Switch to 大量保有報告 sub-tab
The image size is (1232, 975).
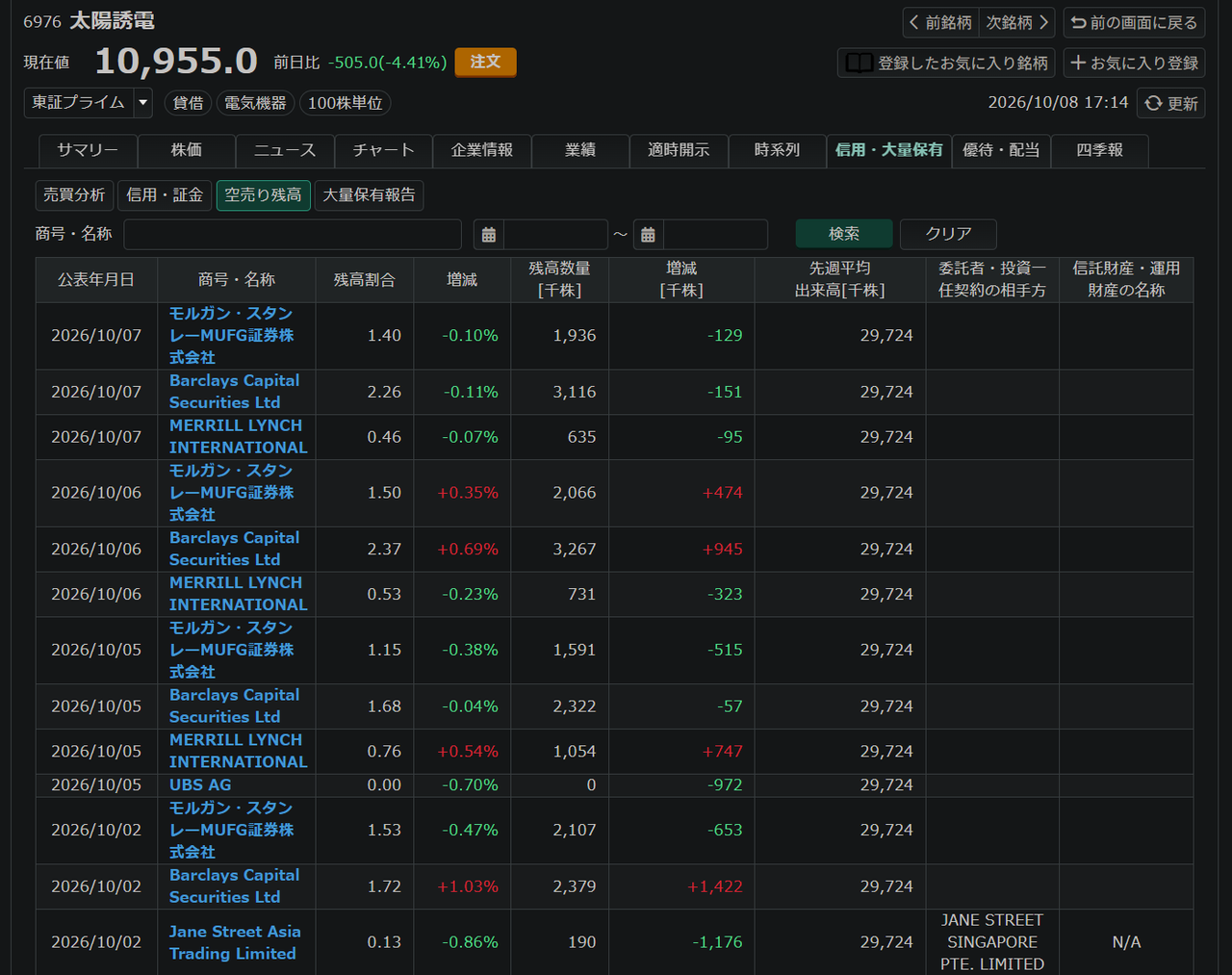(369, 195)
